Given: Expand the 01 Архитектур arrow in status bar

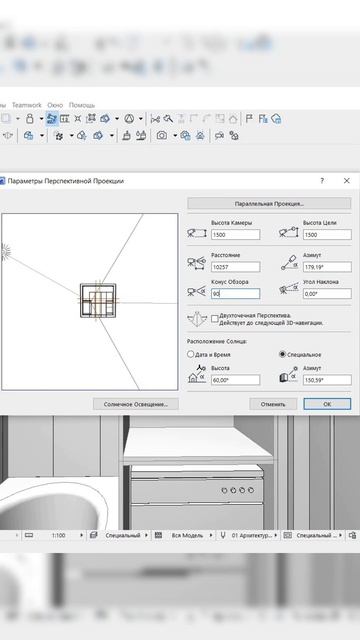Looking at the screenshot, I should point(276,535).
